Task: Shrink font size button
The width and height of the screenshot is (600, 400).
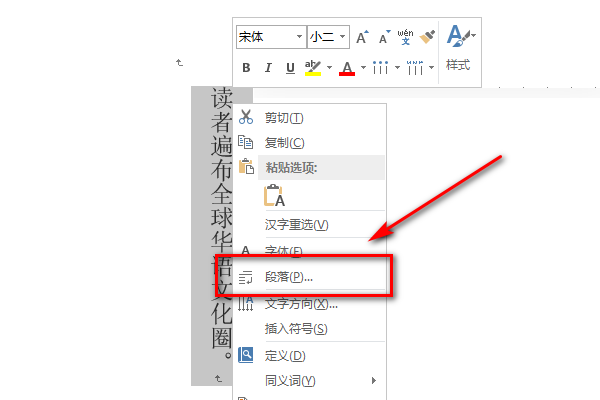Action: click(x=384, y=37)
